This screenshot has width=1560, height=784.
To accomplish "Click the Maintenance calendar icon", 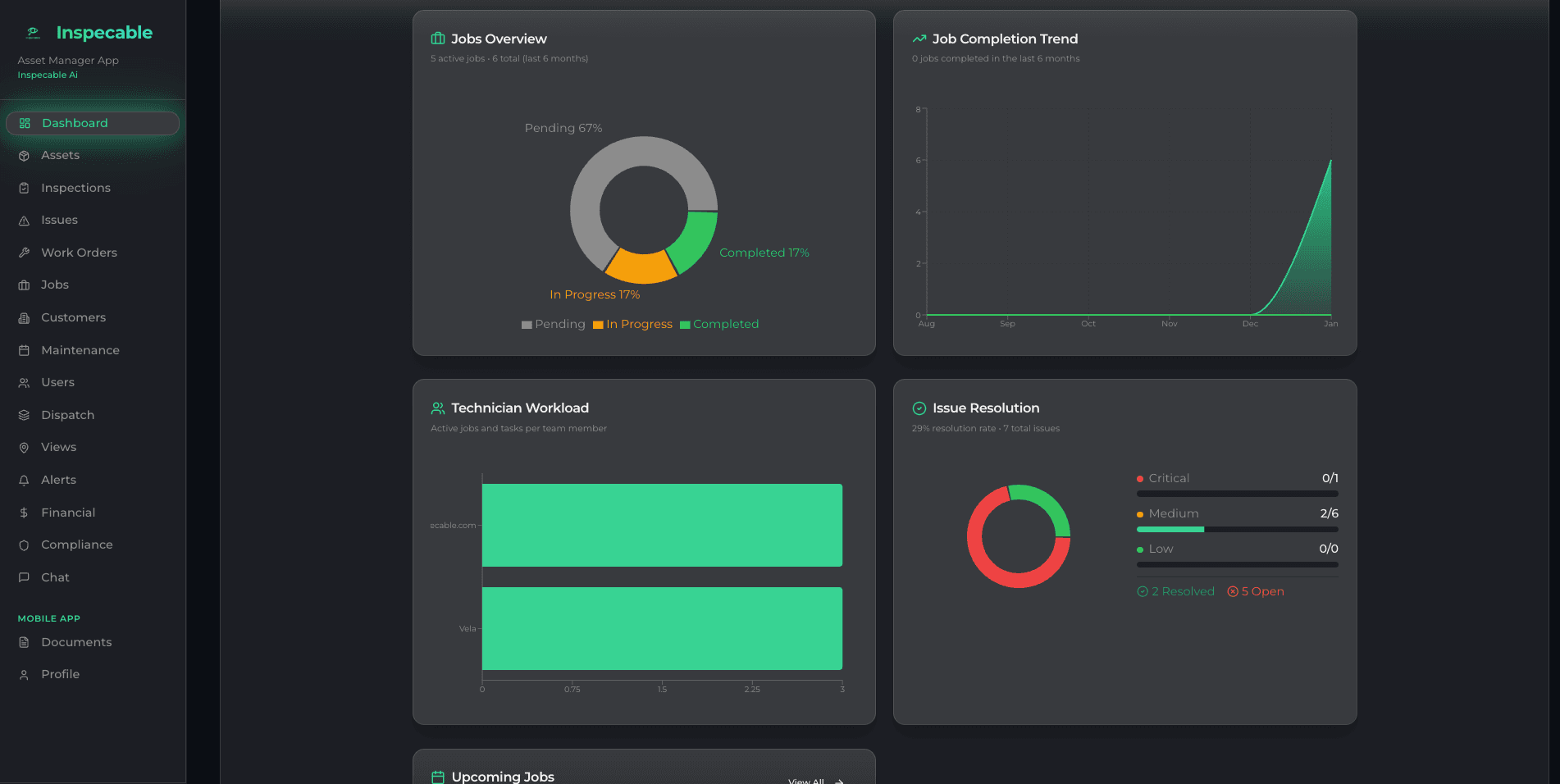I will click(24, 350).
